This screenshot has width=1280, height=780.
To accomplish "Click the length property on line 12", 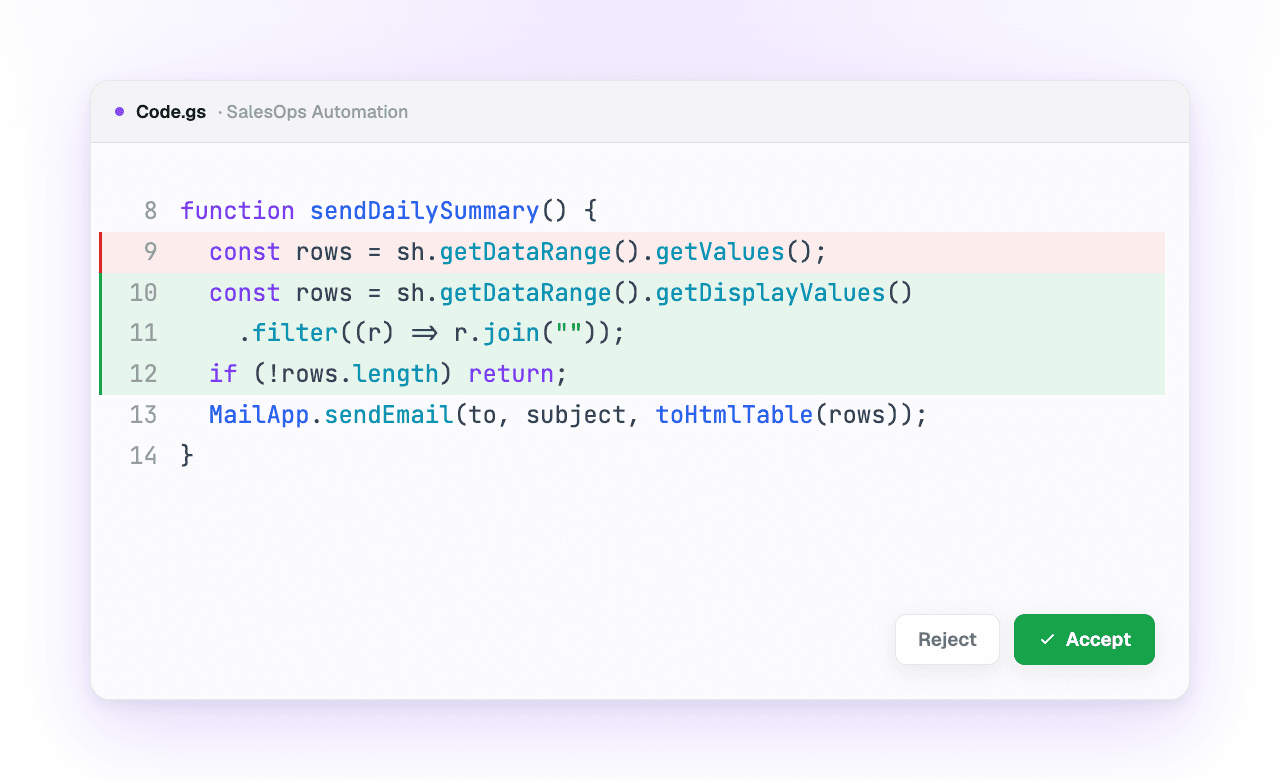I will (x=396, y=374).
